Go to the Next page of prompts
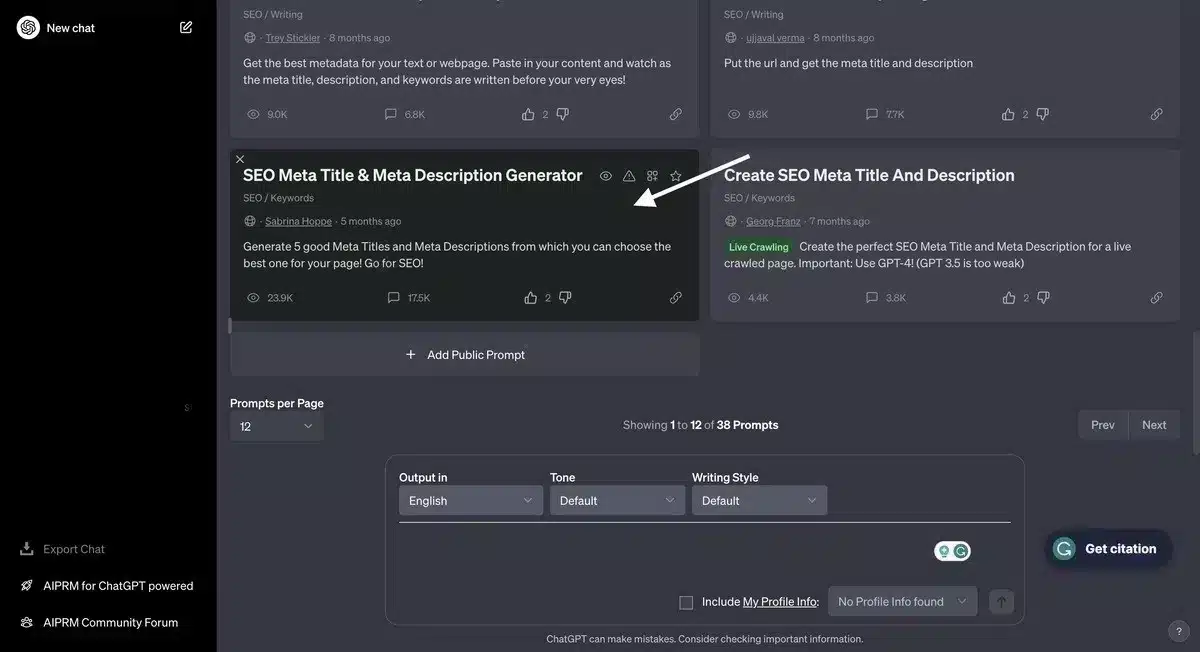1200x652 pixels. [1154, 425]
